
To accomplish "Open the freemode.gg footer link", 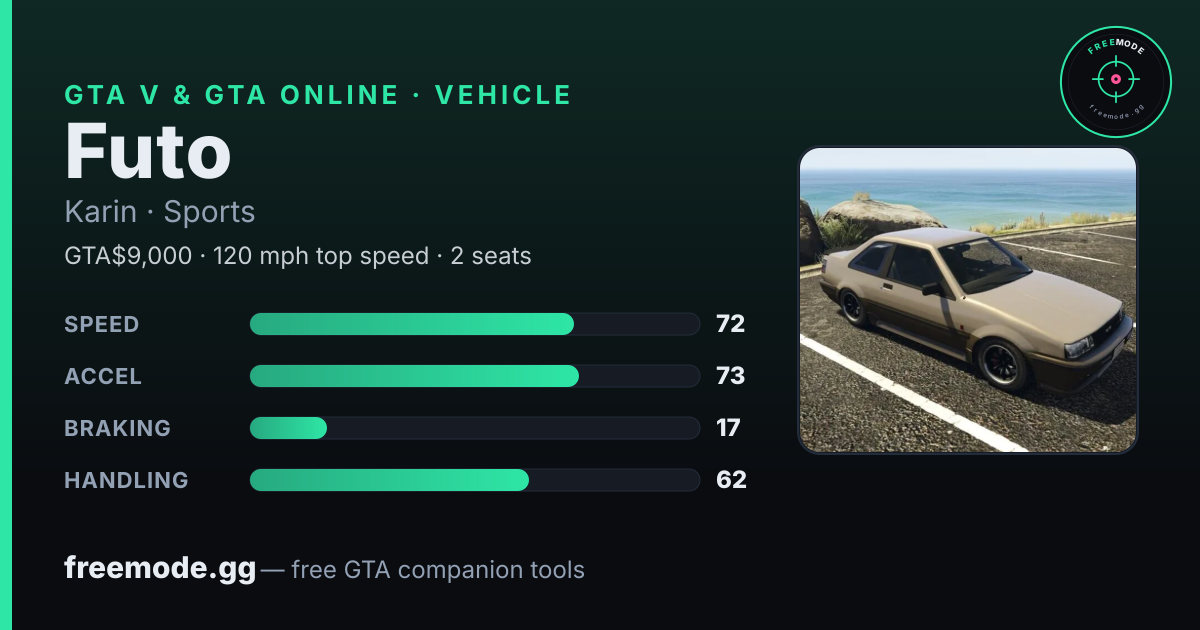I will [160, 569].
